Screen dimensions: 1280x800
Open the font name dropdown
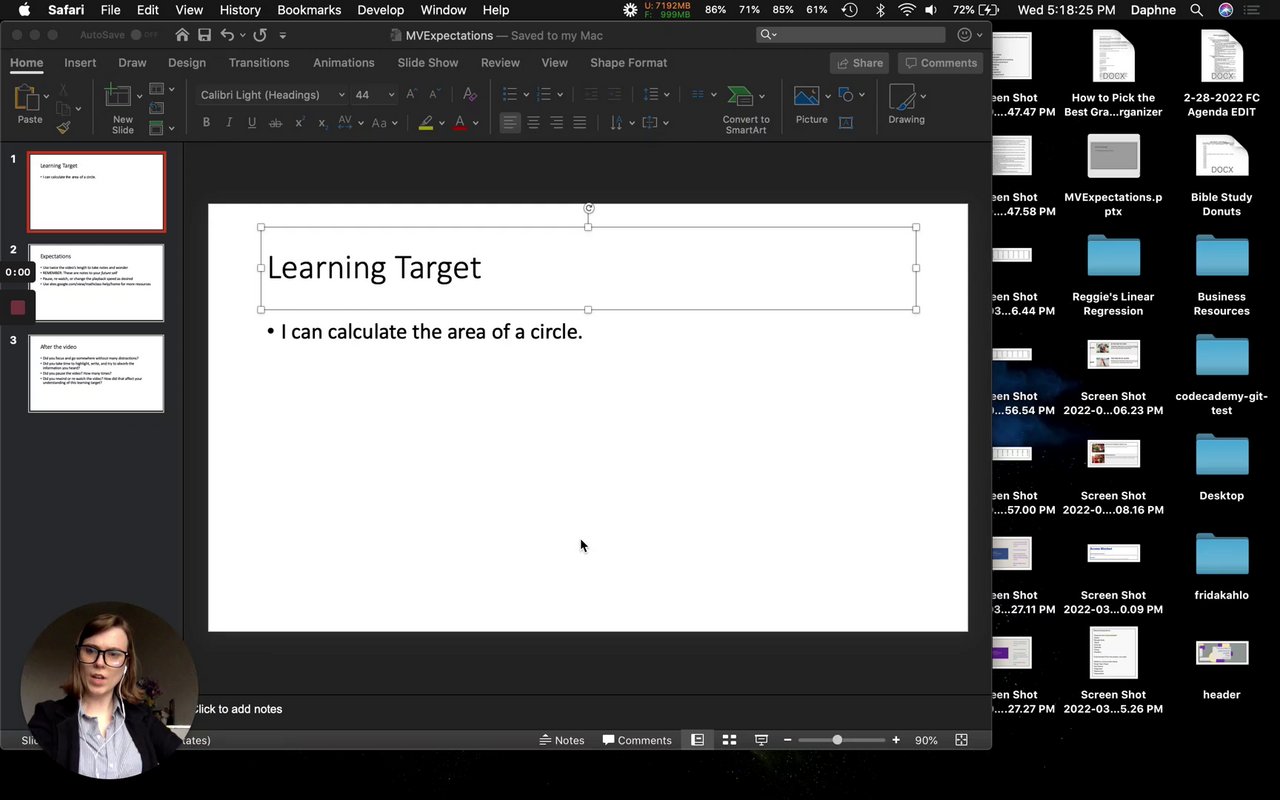[x=341, y=95]
